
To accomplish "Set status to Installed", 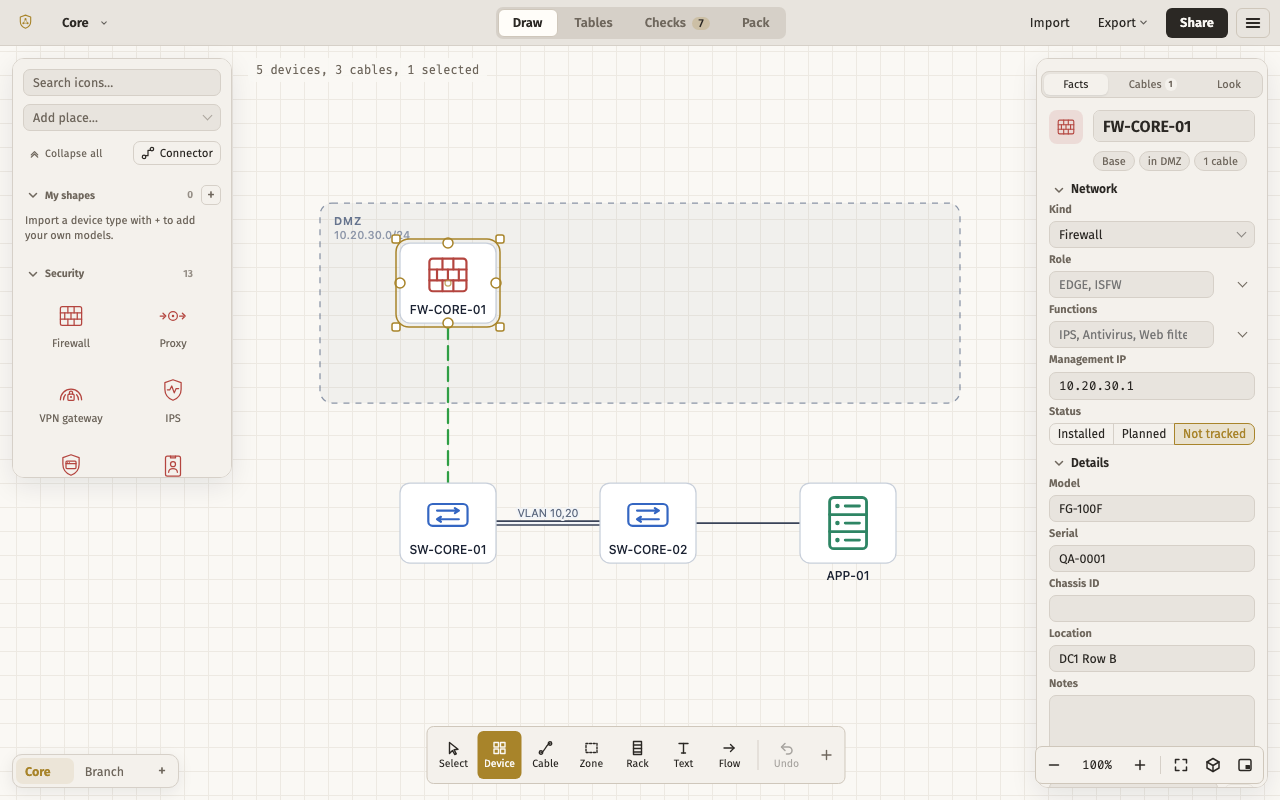I will coord(1081,434).
